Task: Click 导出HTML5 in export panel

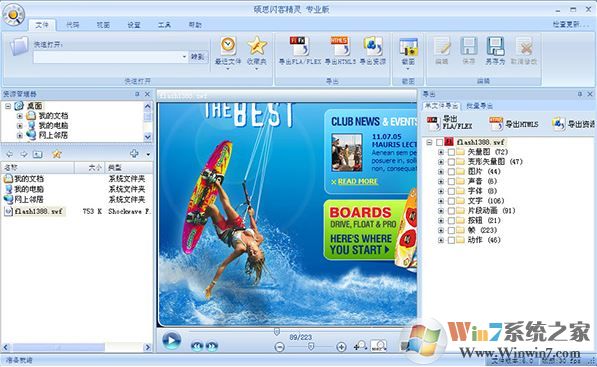Action: pos(514,124)
